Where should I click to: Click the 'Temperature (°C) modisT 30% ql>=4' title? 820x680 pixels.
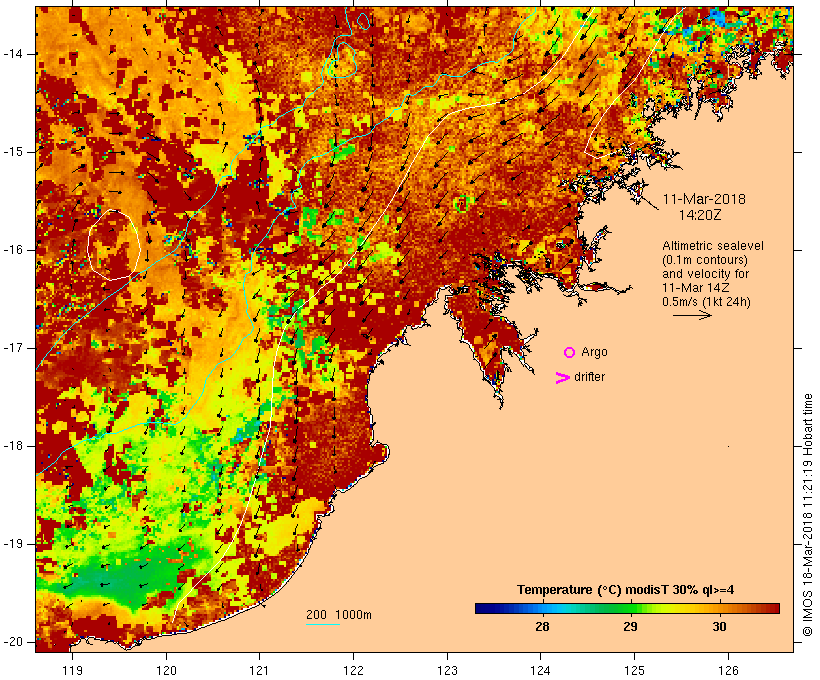pos(625,590)
